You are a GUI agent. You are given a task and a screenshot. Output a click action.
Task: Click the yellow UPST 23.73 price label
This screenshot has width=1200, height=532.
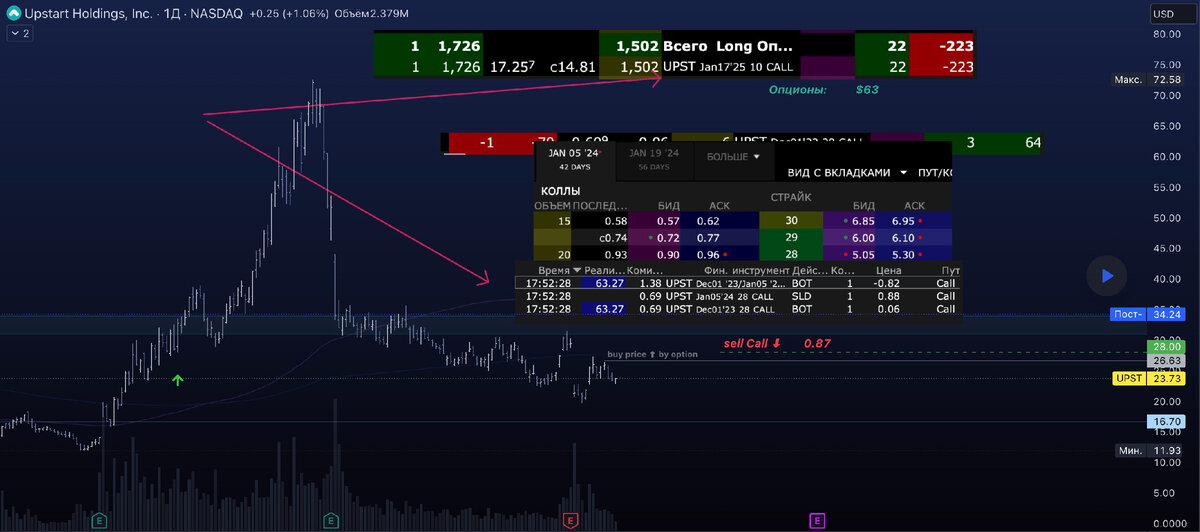[x=1148, y=379]
